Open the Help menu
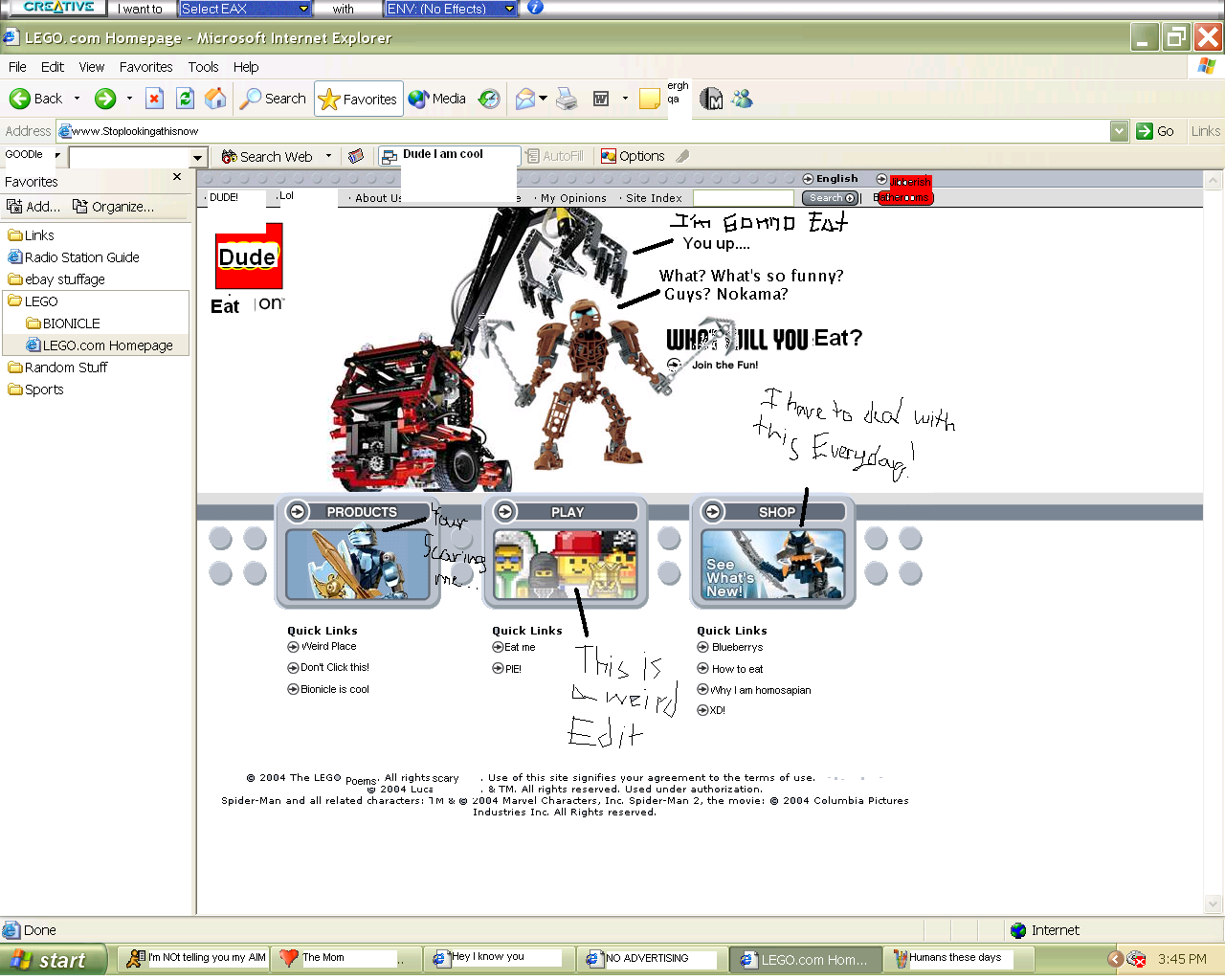The image size is (1225, 980). [x=246, y=67]
